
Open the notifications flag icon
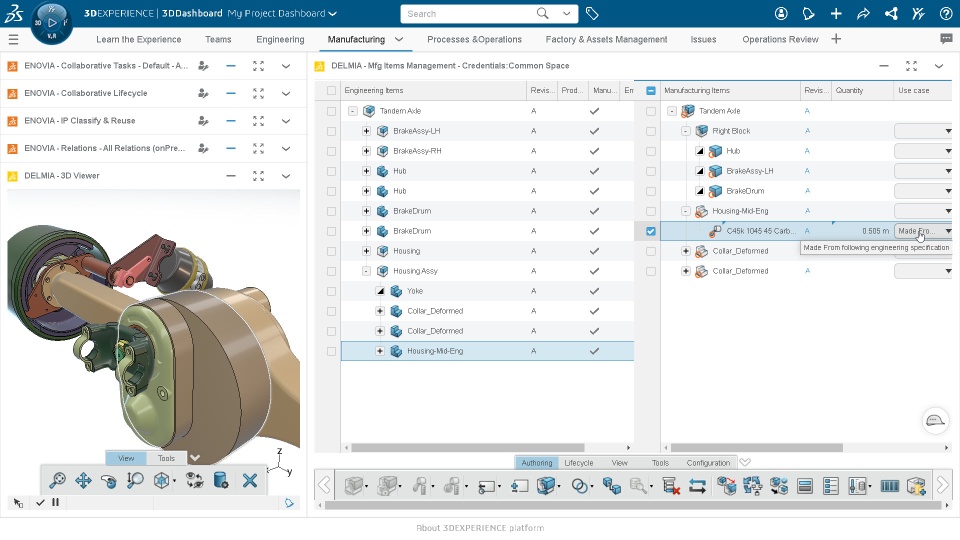click(808, 13)
